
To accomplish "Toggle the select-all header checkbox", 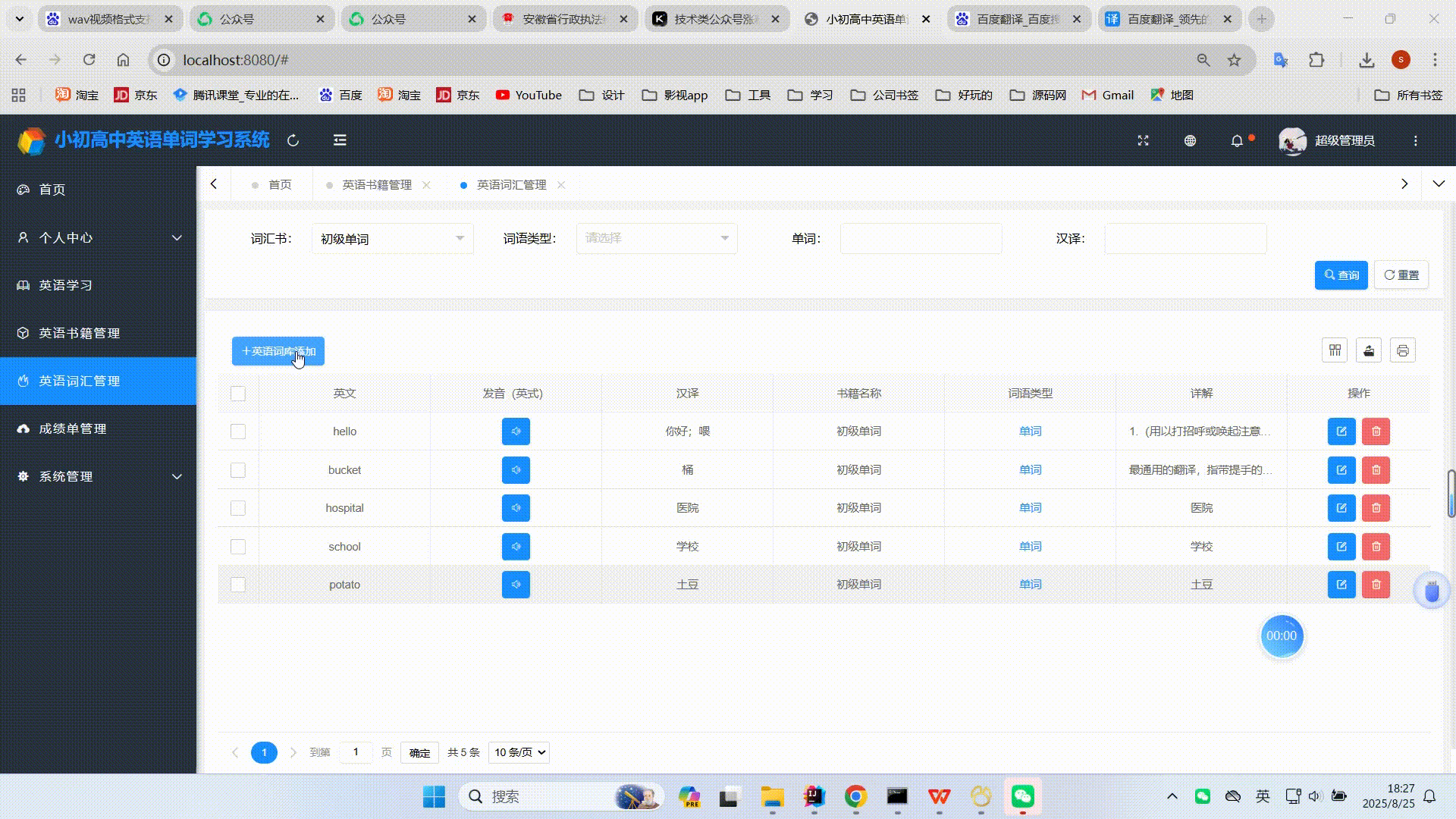I will point(238,394).
